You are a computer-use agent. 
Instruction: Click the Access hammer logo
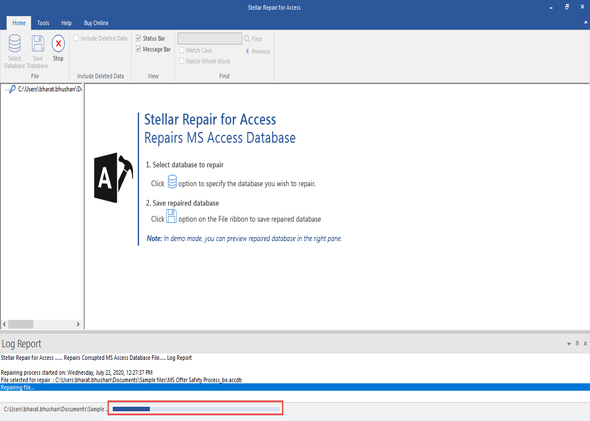tap(113, 178)
